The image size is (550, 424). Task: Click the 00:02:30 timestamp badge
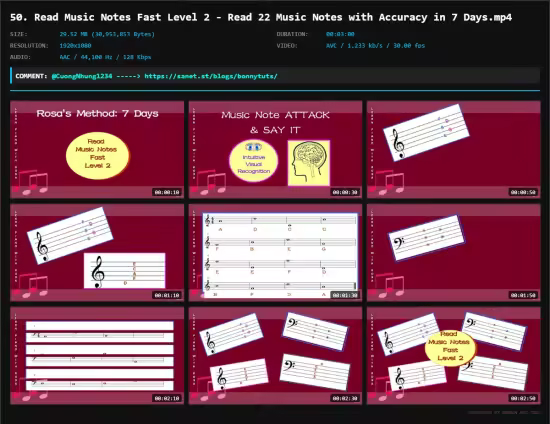pos(345,398)
